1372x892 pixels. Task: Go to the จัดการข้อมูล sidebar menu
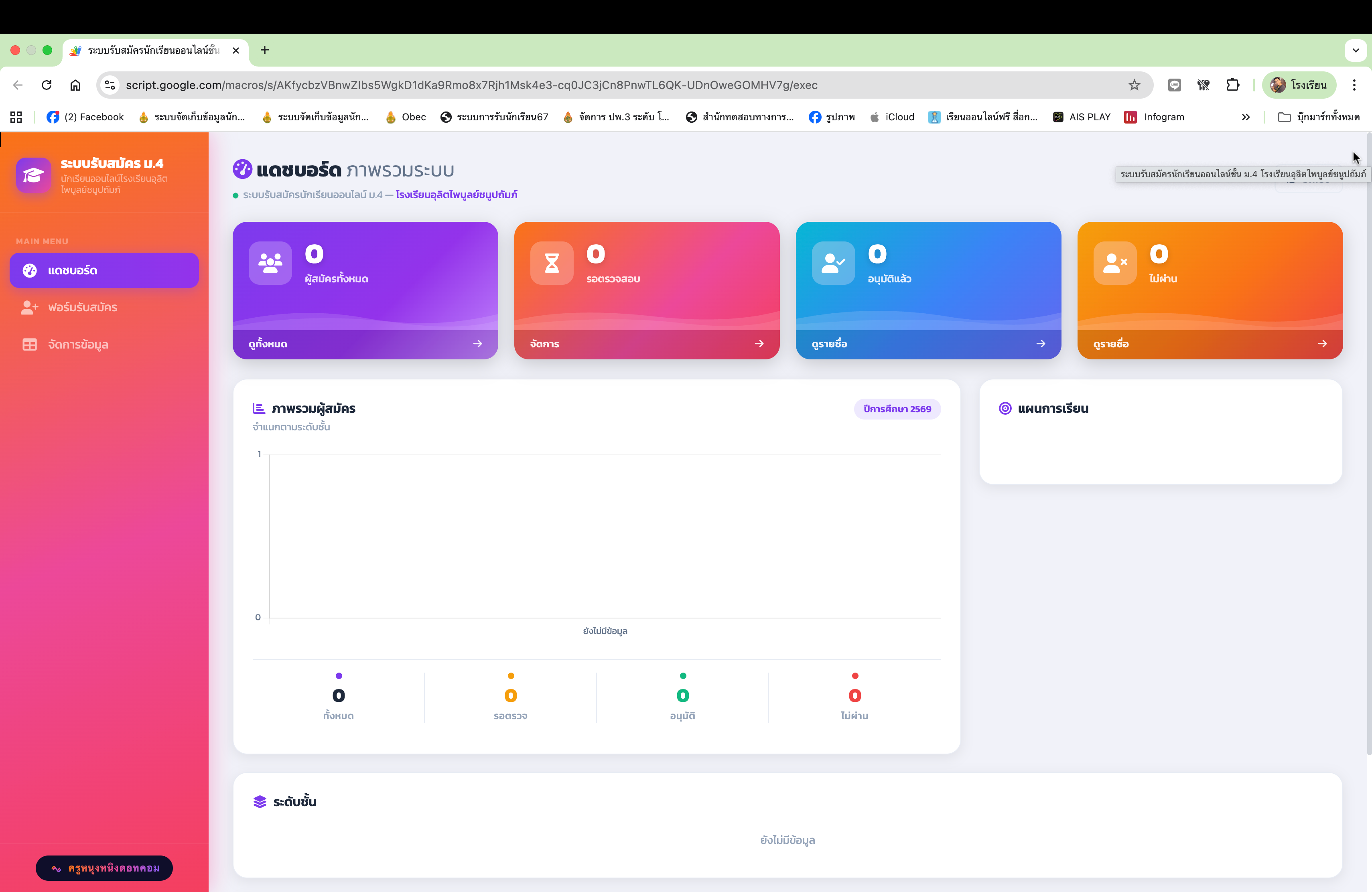point(78,345)
